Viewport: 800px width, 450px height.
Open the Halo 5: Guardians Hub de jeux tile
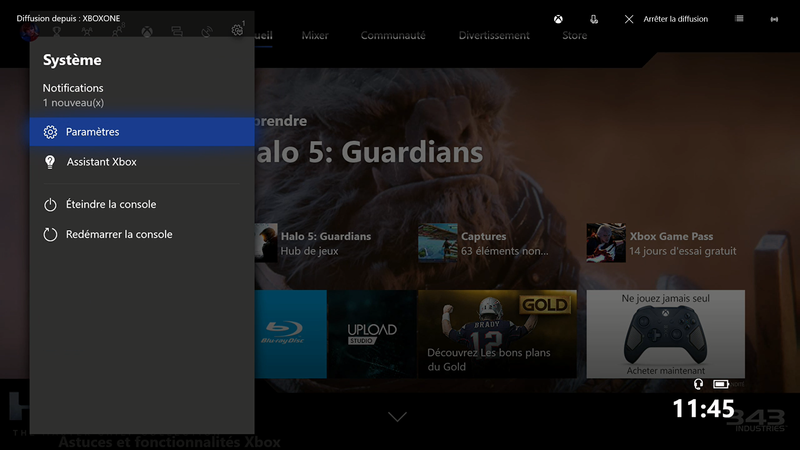313,243
